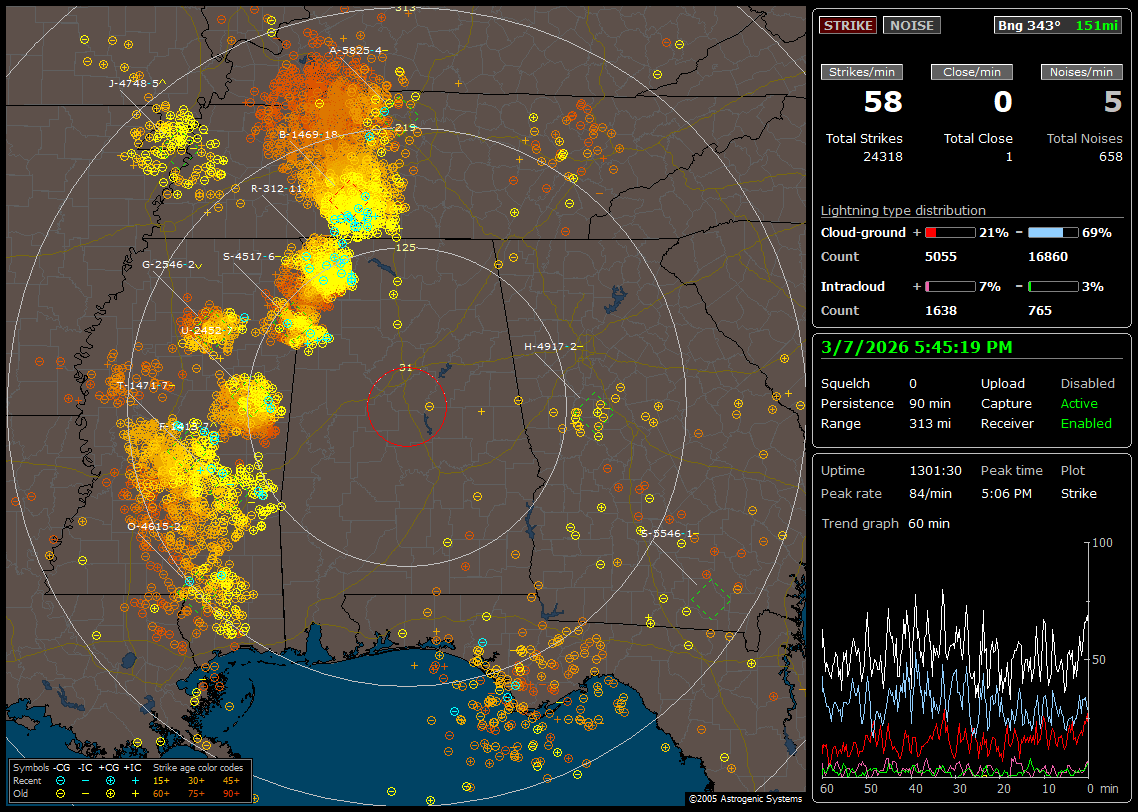Screen dimensions: 1138x812
Task: Toggle the NOISE indicator
Action: click(911, 26)
